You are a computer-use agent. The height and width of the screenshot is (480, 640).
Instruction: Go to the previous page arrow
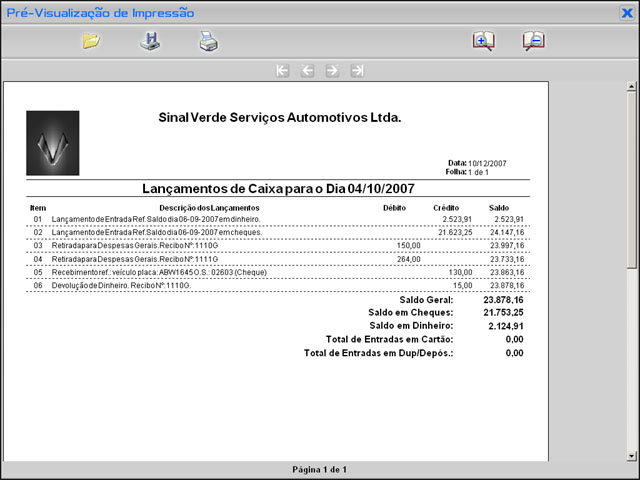(307, 71)
